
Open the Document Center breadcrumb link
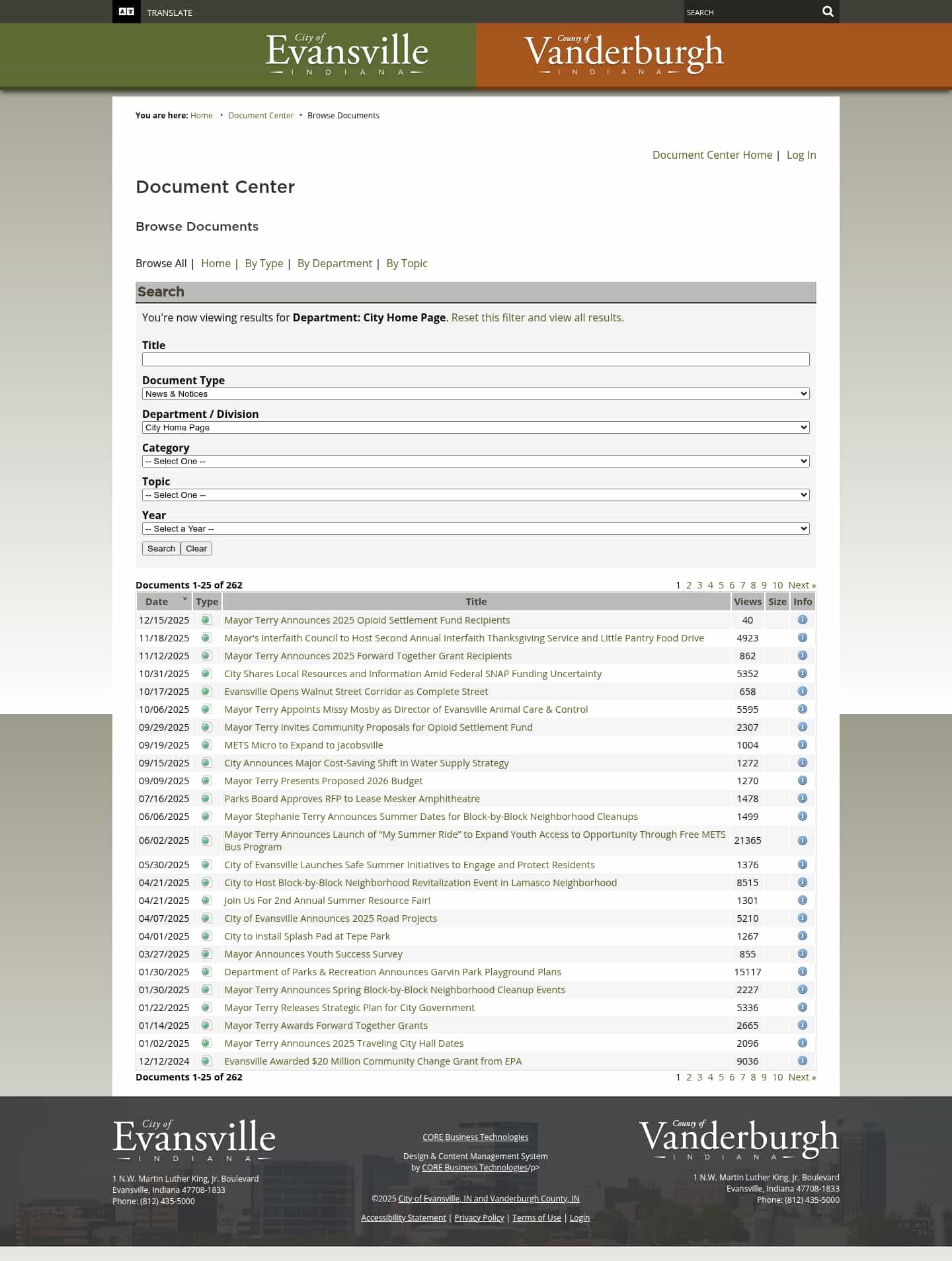261,116
